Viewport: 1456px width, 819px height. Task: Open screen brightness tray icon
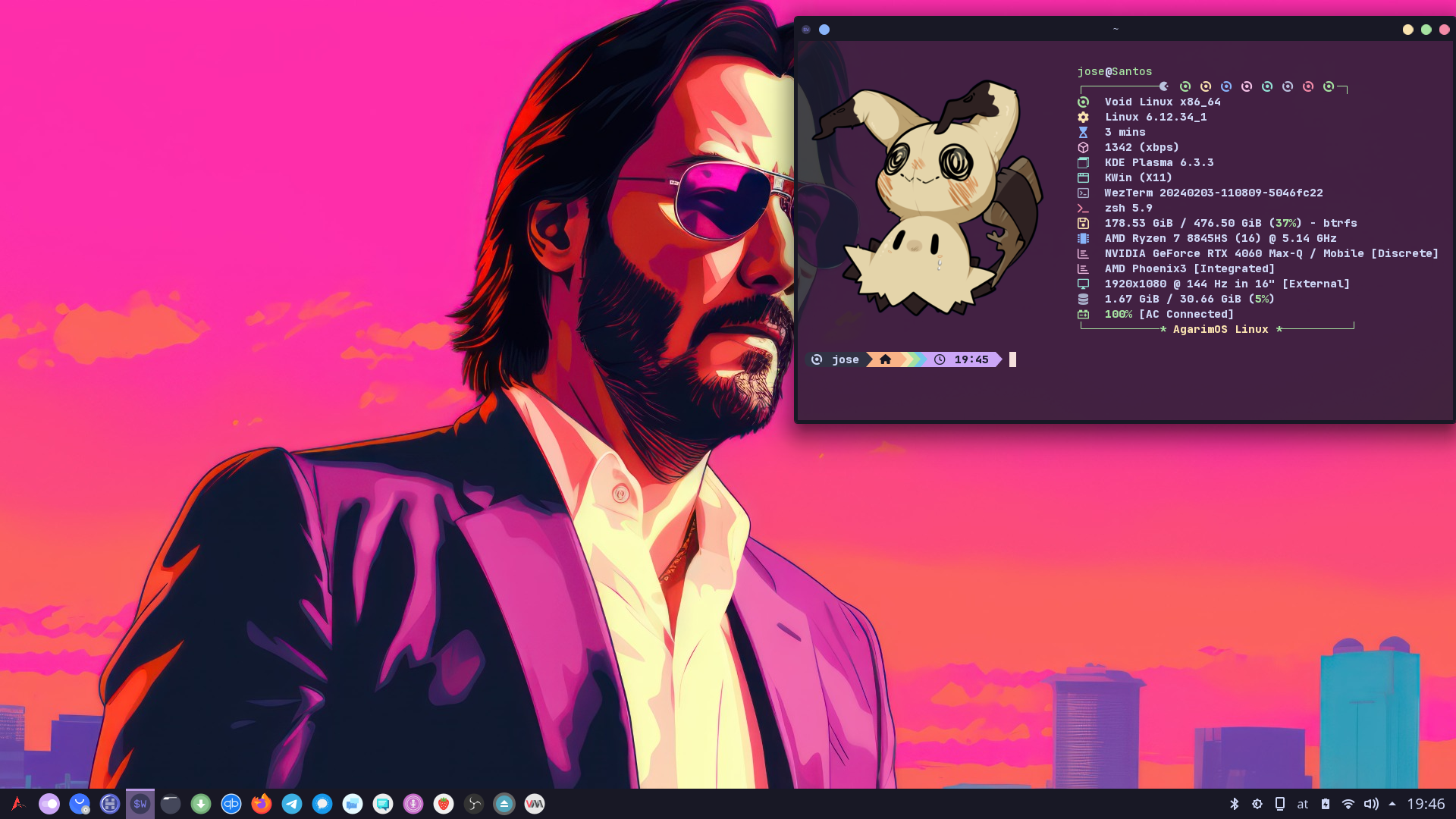(1257, 804)
